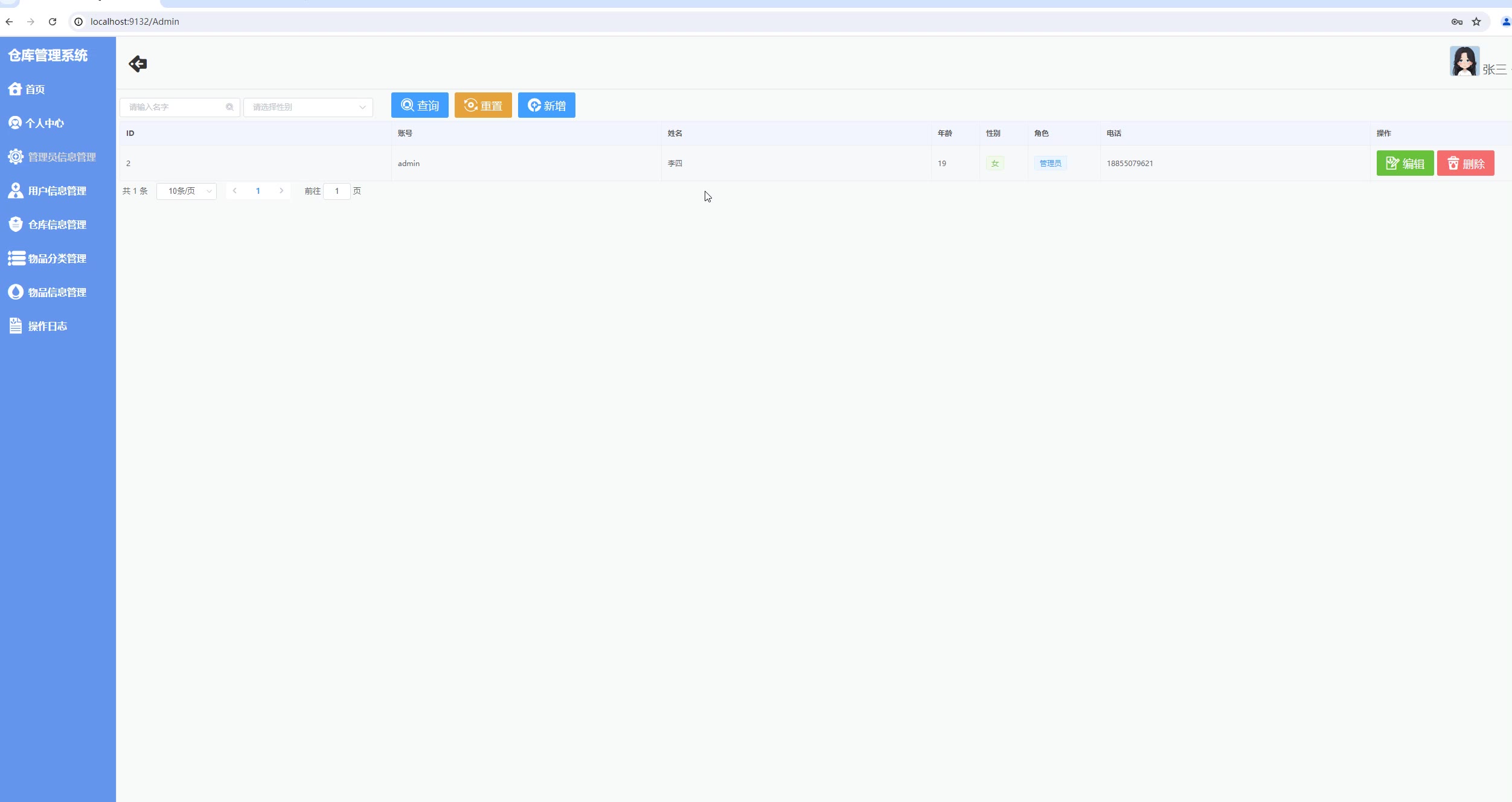1512x802 pixels.
Task: Delete admin row with 删除 button
Action: (1465, 163)
